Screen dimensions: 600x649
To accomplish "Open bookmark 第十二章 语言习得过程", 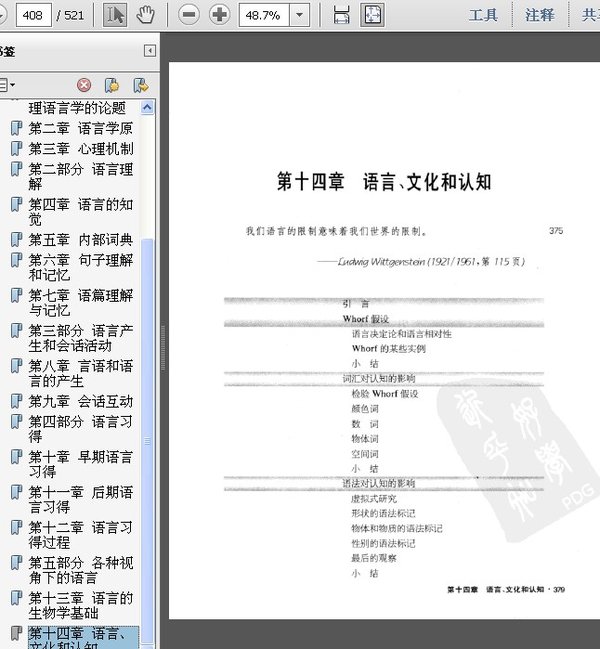I will point(81,534).
